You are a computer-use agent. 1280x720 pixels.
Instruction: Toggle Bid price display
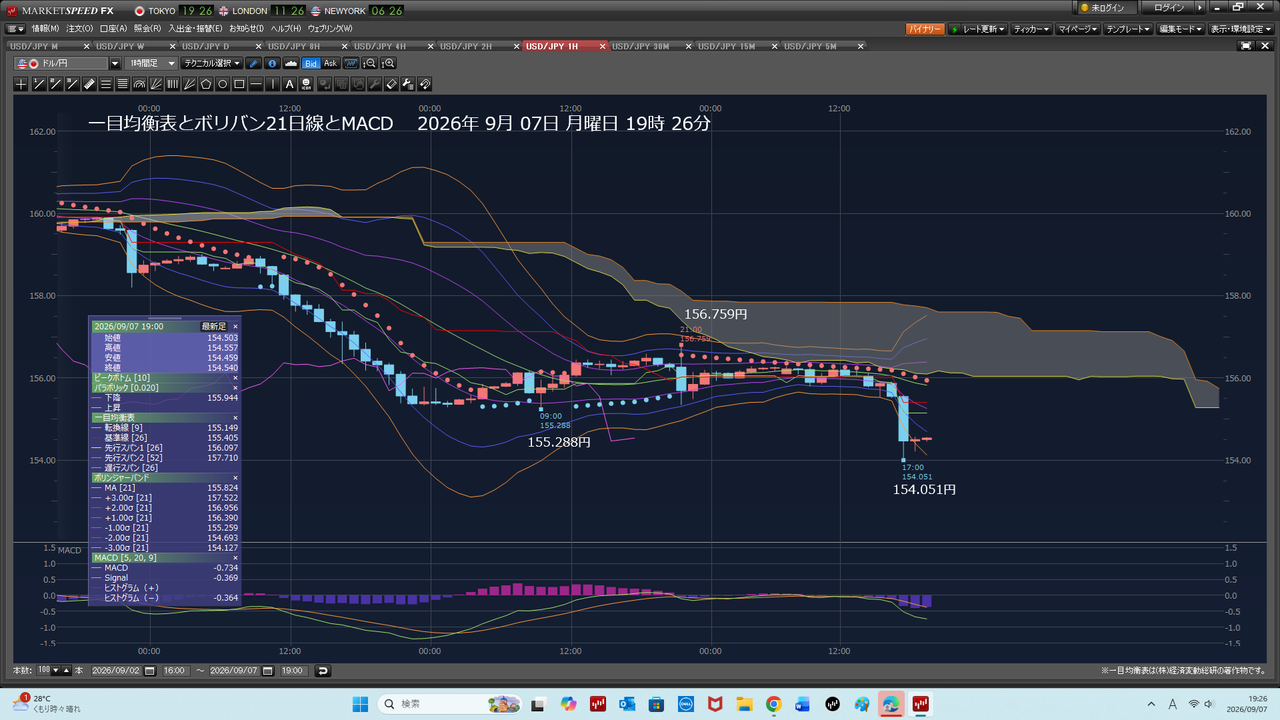click(x=311, y=63)
